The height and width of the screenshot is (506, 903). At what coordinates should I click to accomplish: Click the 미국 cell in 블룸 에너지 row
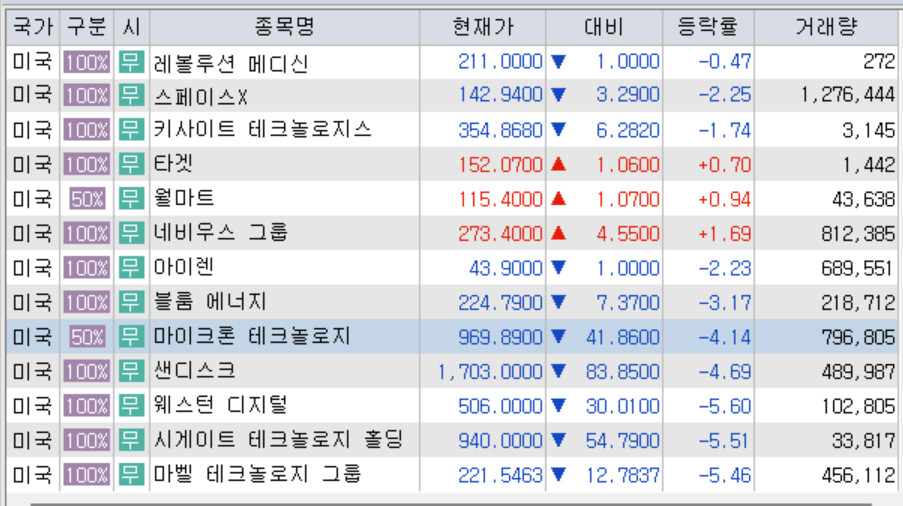pyautogui.click(x=32, y=302)
